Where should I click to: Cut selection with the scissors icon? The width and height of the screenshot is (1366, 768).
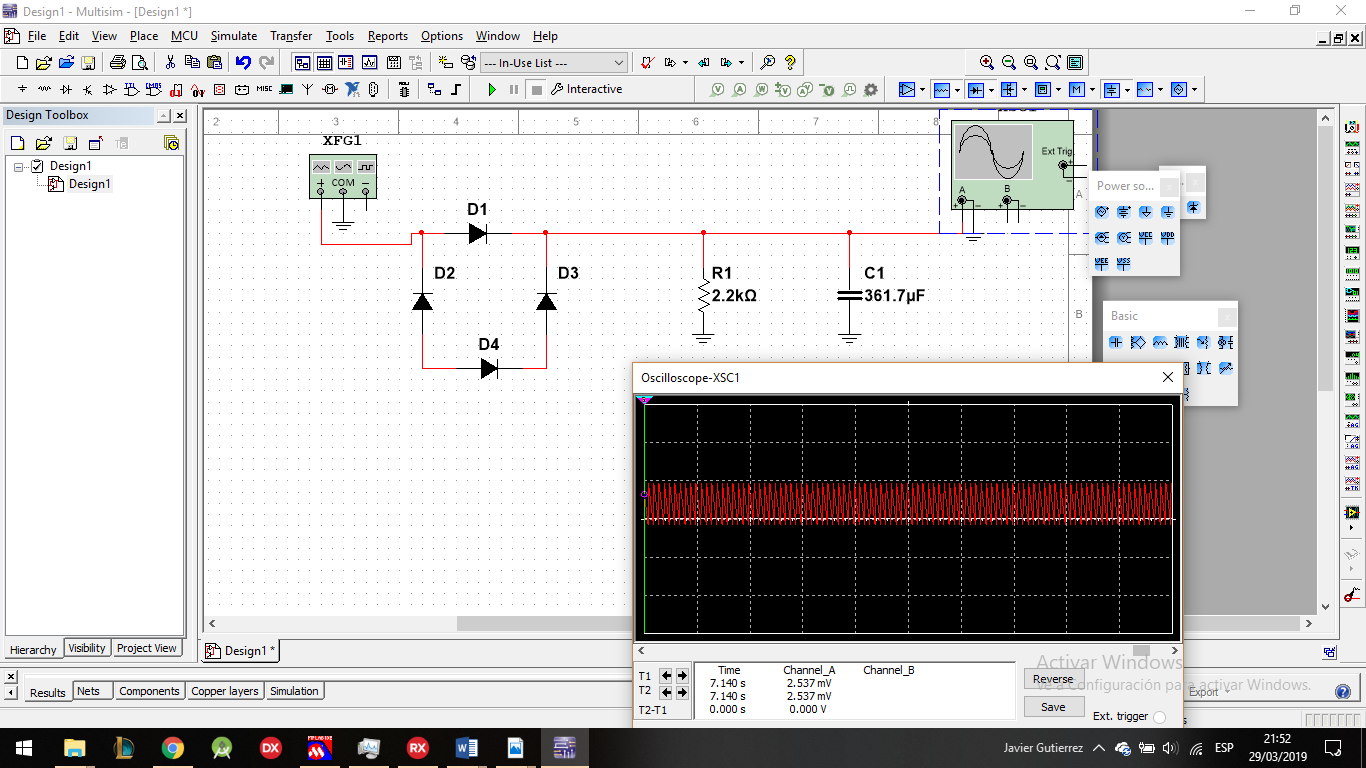(x=170, y=62)
